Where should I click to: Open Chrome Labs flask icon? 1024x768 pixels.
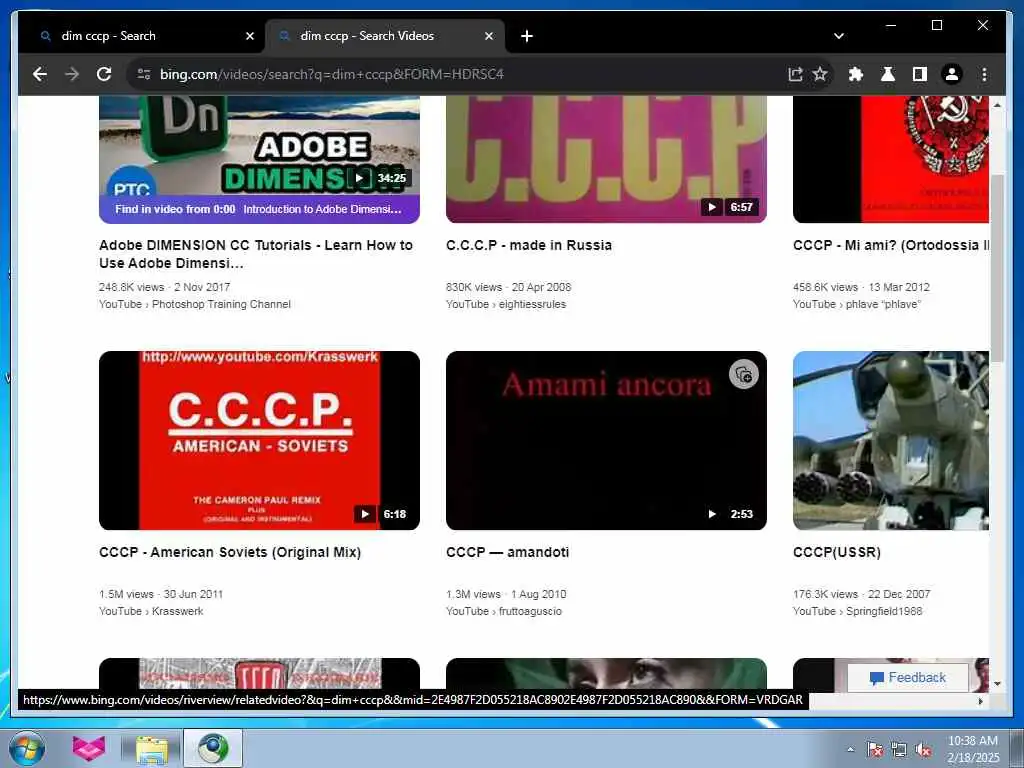pos(888,74)
